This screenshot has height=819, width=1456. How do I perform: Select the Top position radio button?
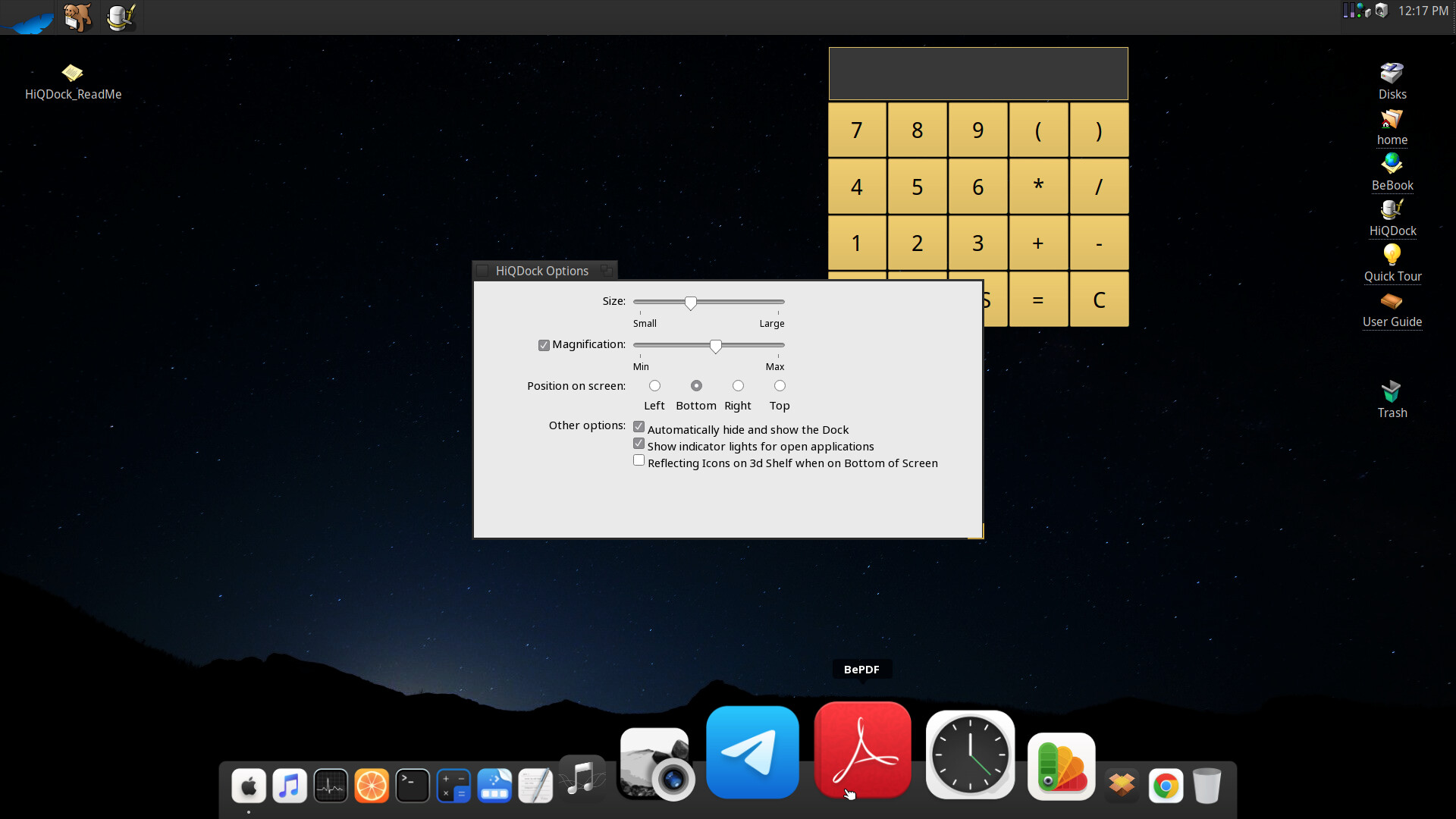[x=780, y=386]
